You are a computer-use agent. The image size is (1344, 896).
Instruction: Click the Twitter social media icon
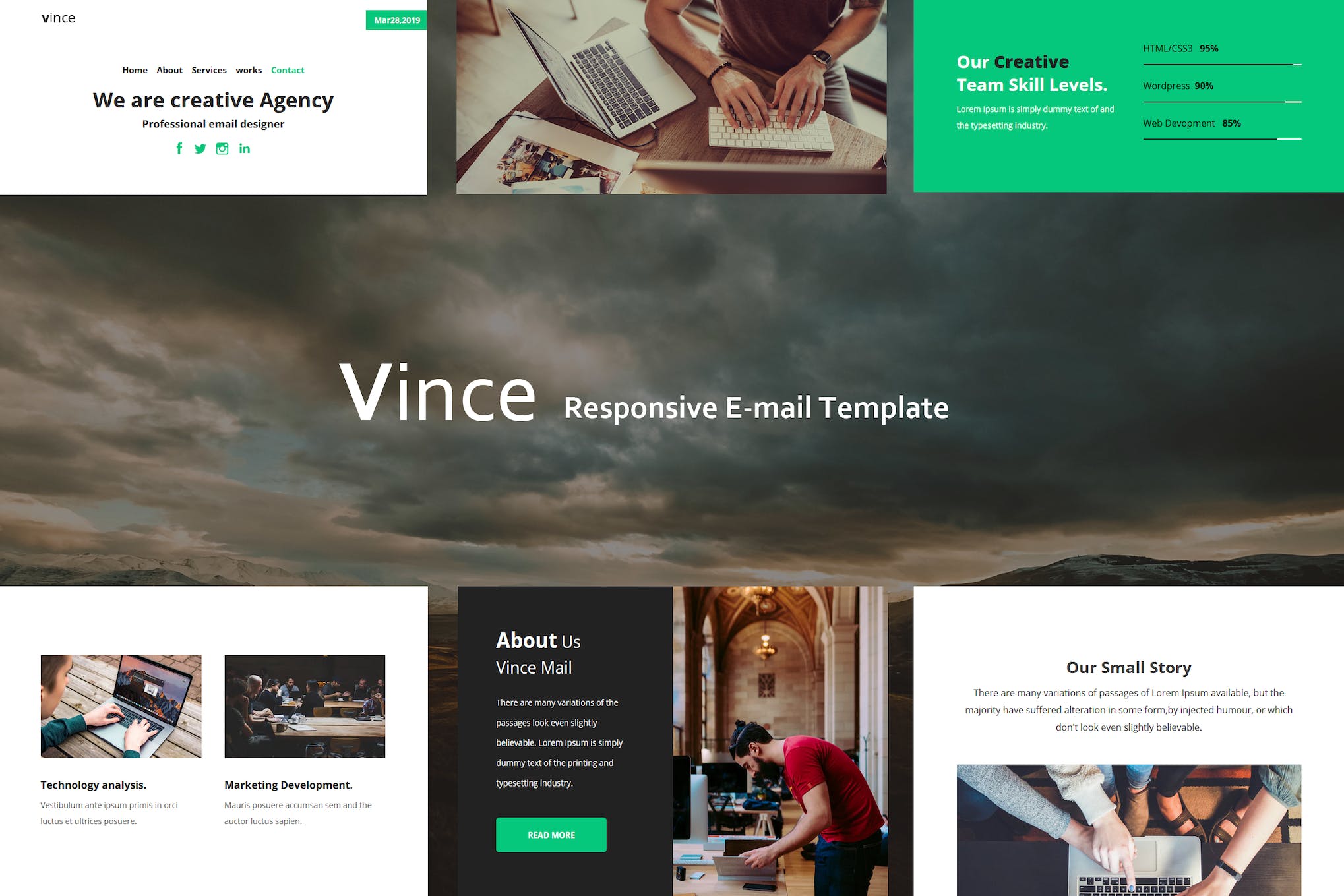pyautogui.click(x=200, y=149)
